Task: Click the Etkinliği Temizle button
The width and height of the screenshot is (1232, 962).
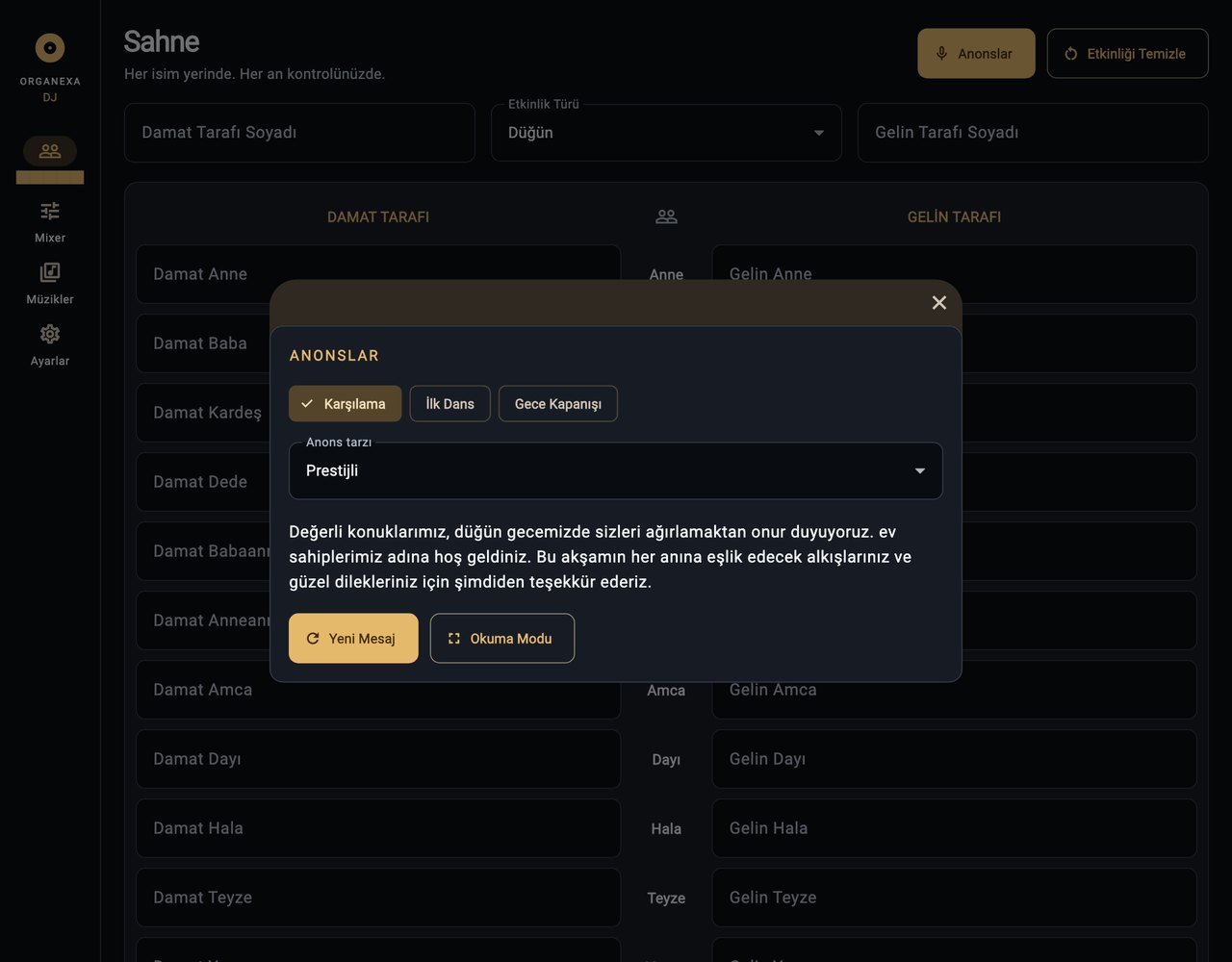Action: (x=1127, y=54)
